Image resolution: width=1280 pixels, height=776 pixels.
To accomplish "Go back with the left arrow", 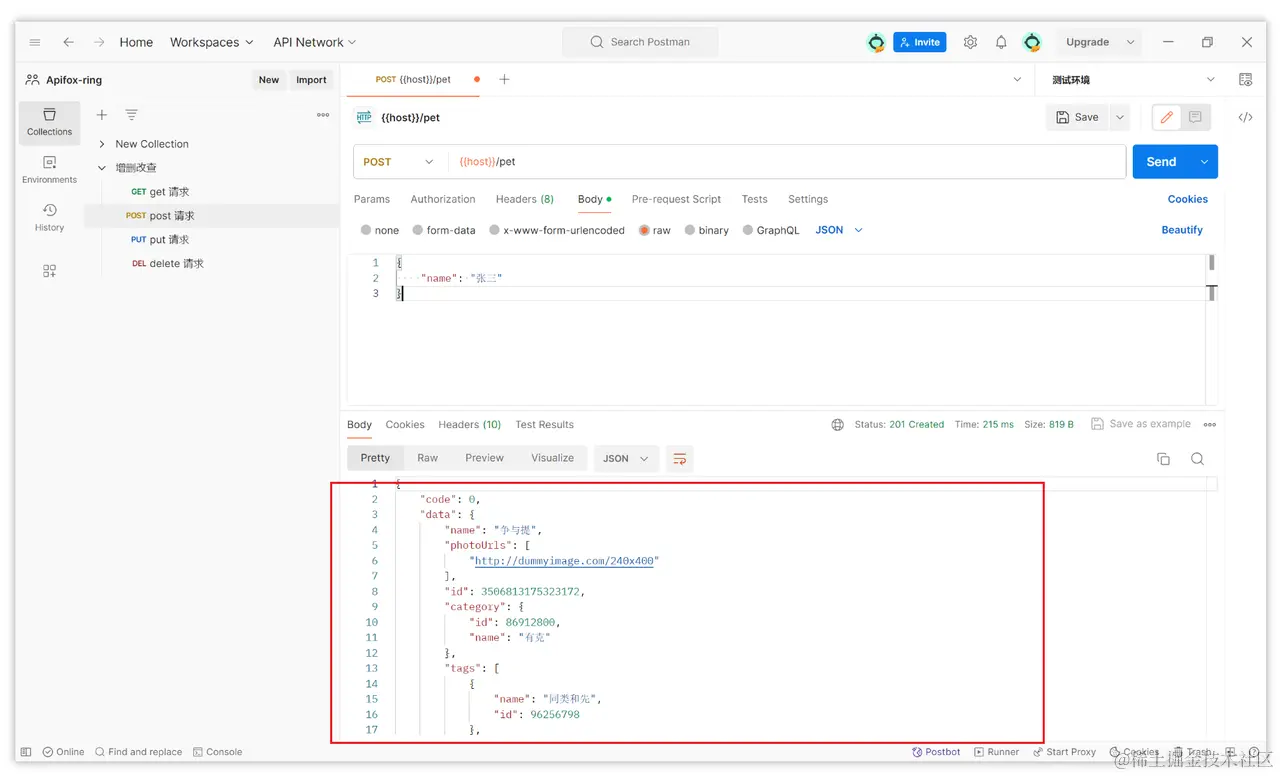I will [x=68, y=42].
